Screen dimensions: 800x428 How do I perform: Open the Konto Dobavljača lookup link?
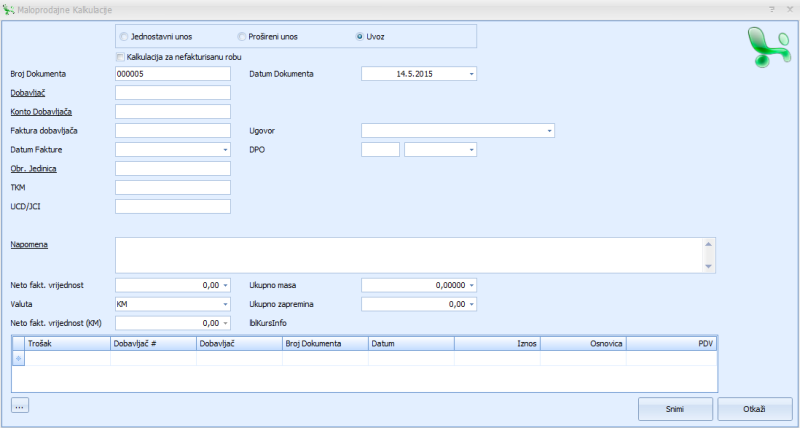click(41, 112)
